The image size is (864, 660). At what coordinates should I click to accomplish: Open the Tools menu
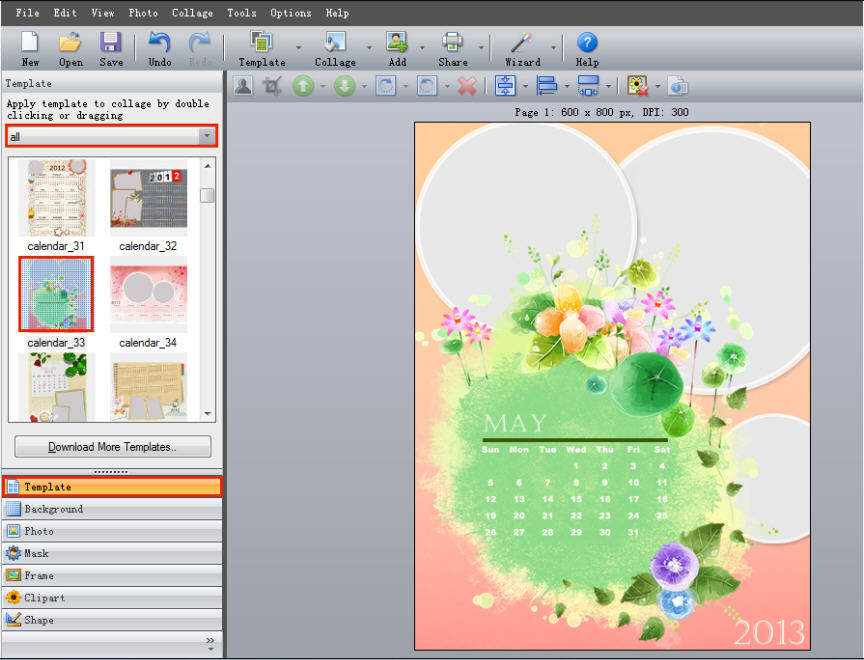coord(241,13)
